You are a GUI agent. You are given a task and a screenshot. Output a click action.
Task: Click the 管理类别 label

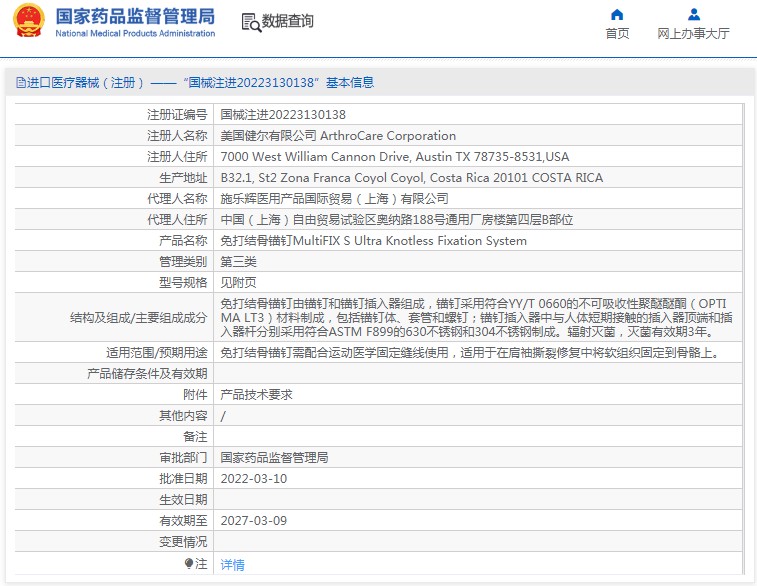click(183, 262)
